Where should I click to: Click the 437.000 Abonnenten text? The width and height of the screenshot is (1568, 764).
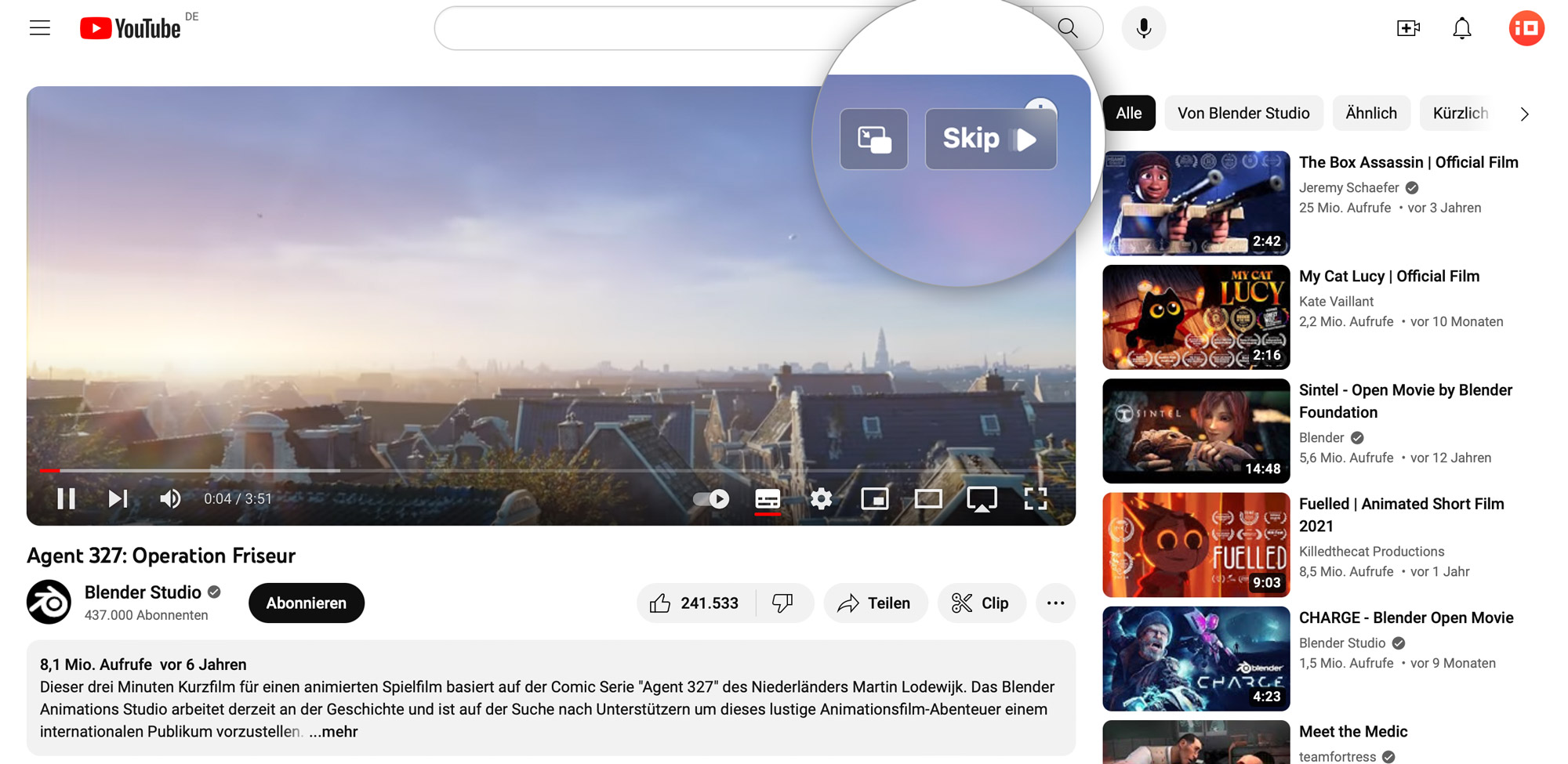147,616
